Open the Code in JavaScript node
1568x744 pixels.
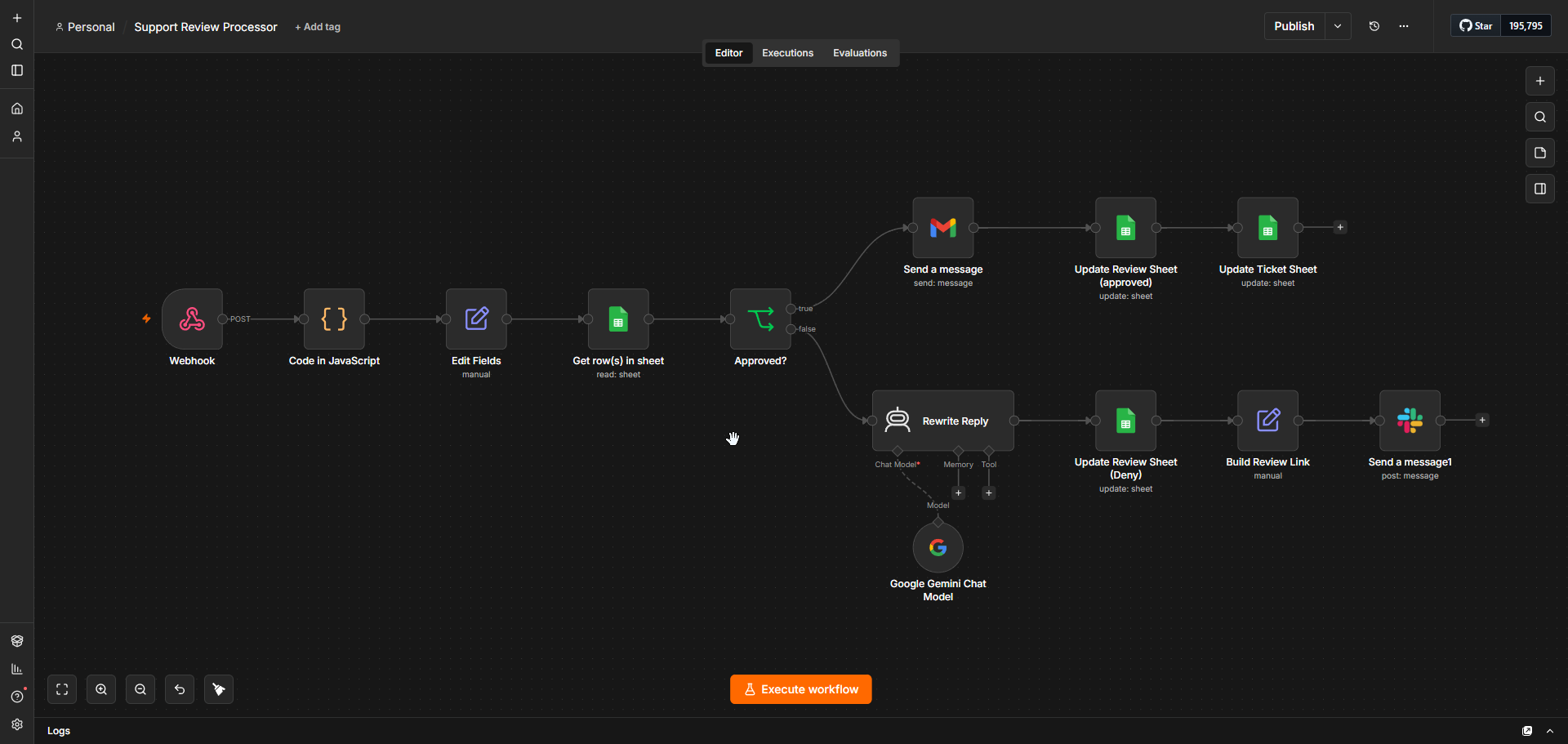coord(334,319)
